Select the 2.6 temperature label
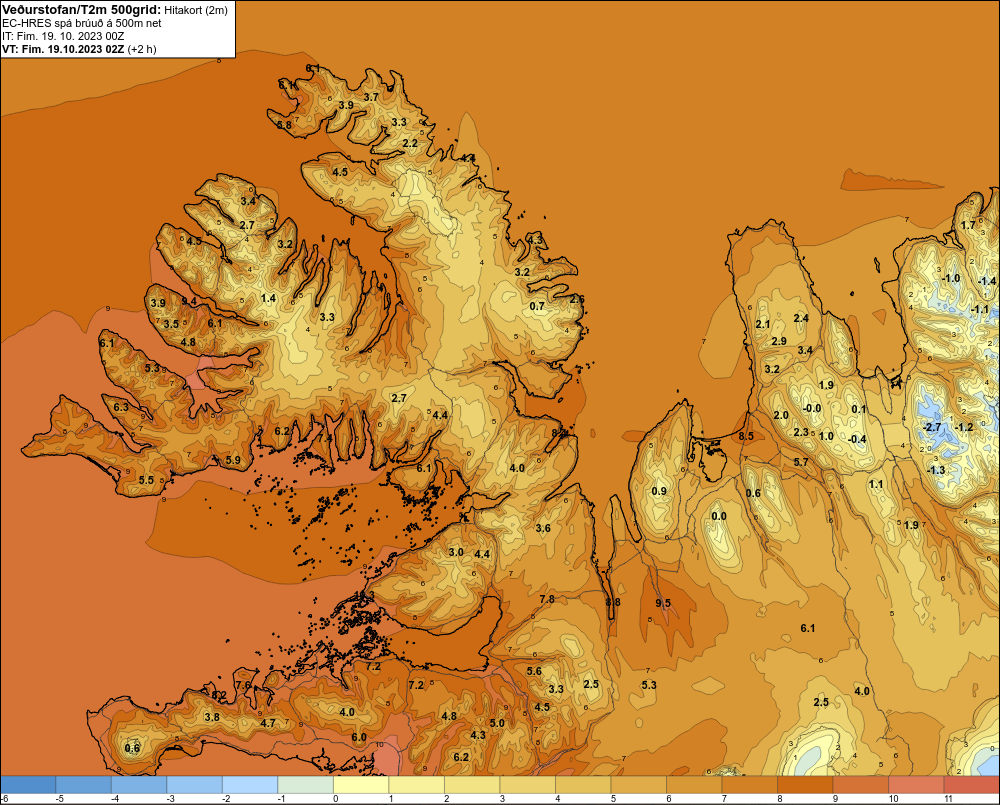 [x=577, y=299]
